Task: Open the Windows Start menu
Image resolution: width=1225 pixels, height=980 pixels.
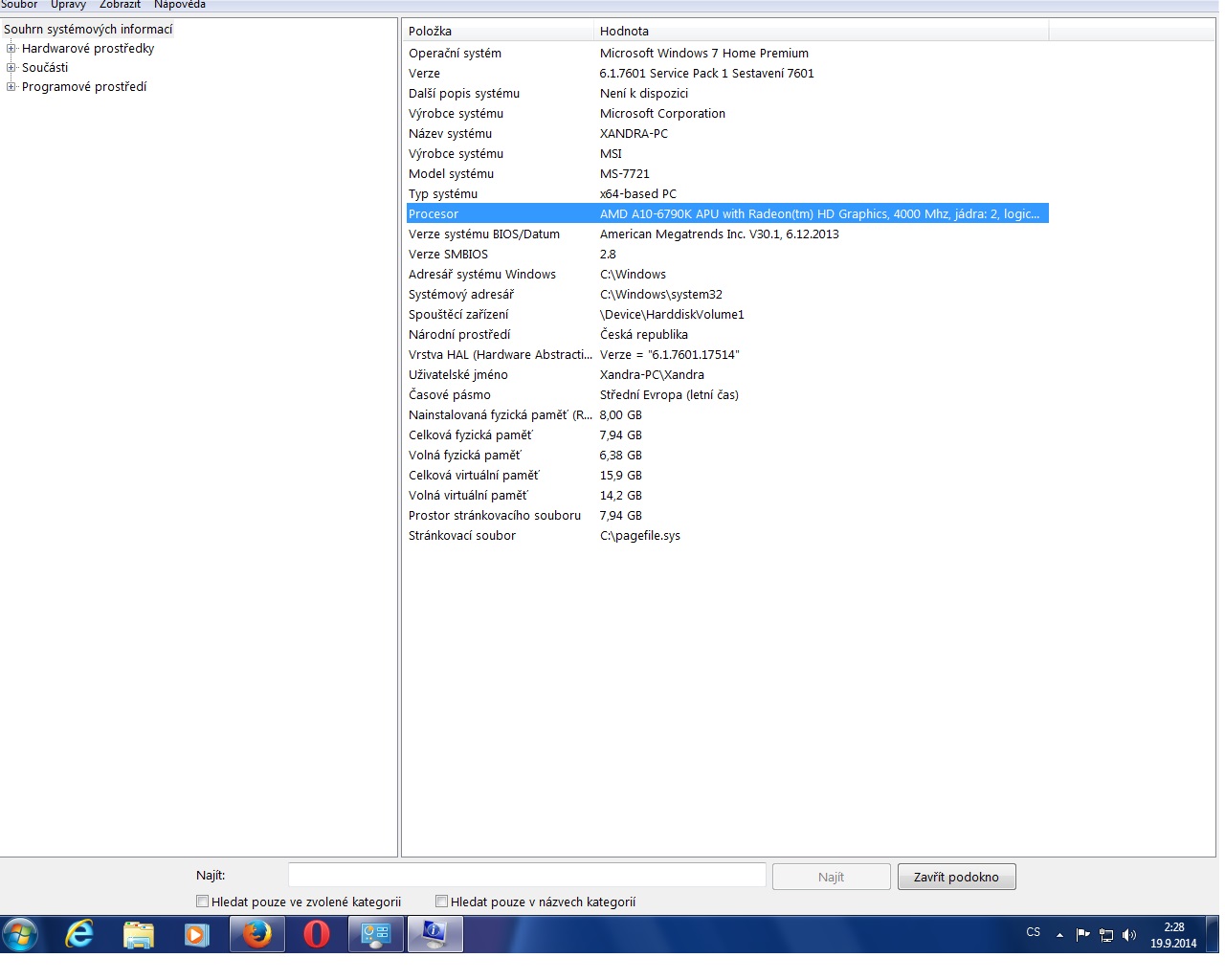Action: tap(20, 934)
